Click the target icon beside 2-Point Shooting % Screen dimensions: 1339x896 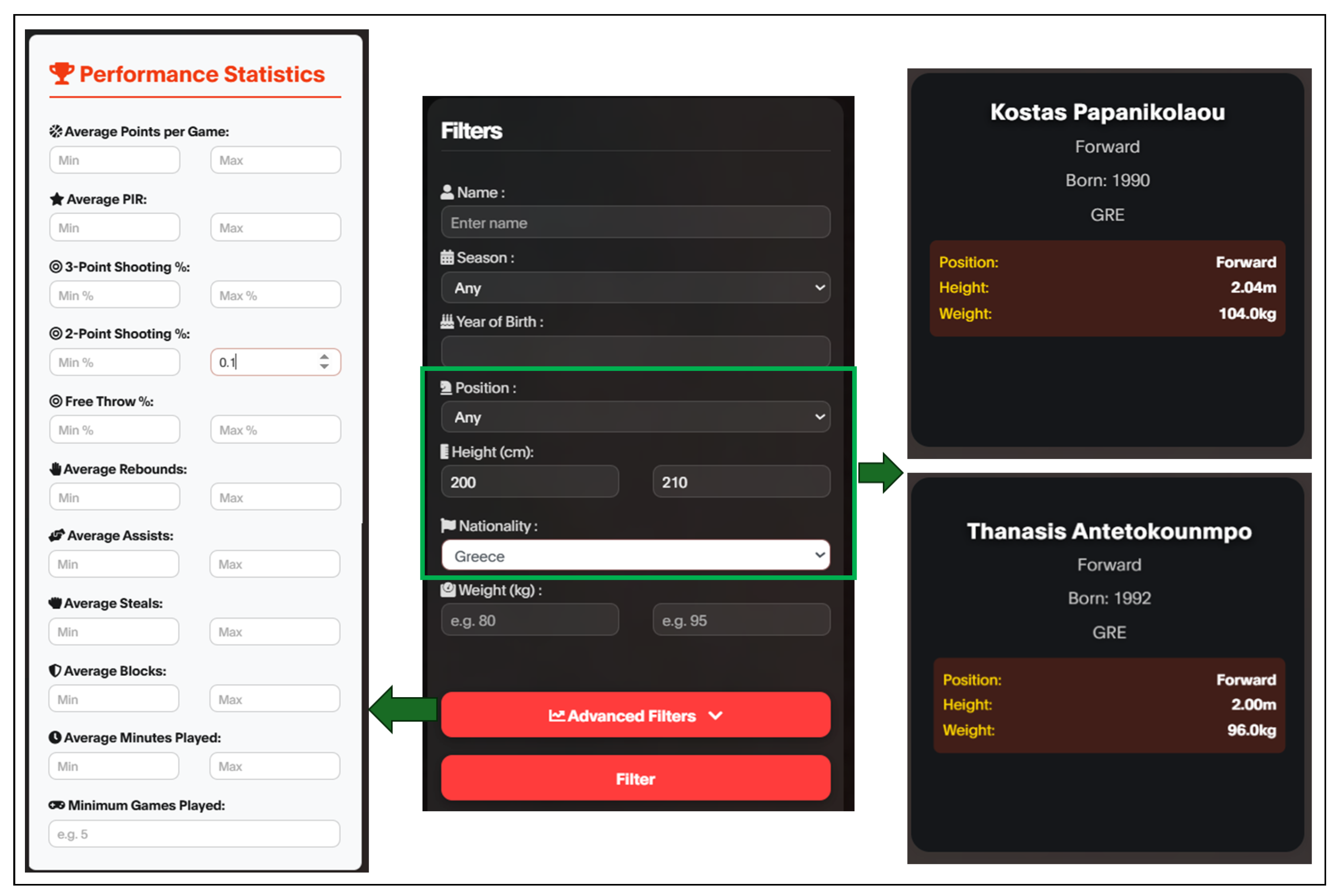point(55,333)
